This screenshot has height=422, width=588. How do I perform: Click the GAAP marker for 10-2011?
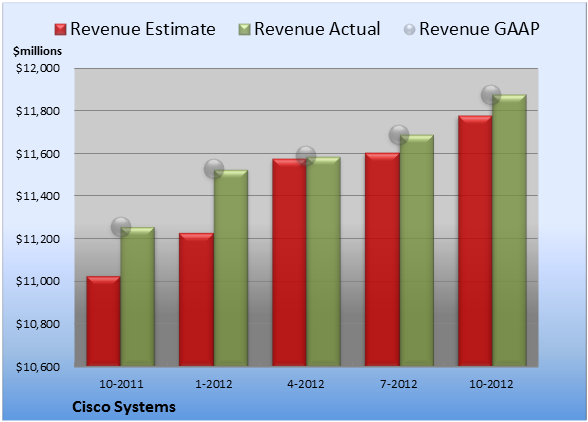point(121,227)
